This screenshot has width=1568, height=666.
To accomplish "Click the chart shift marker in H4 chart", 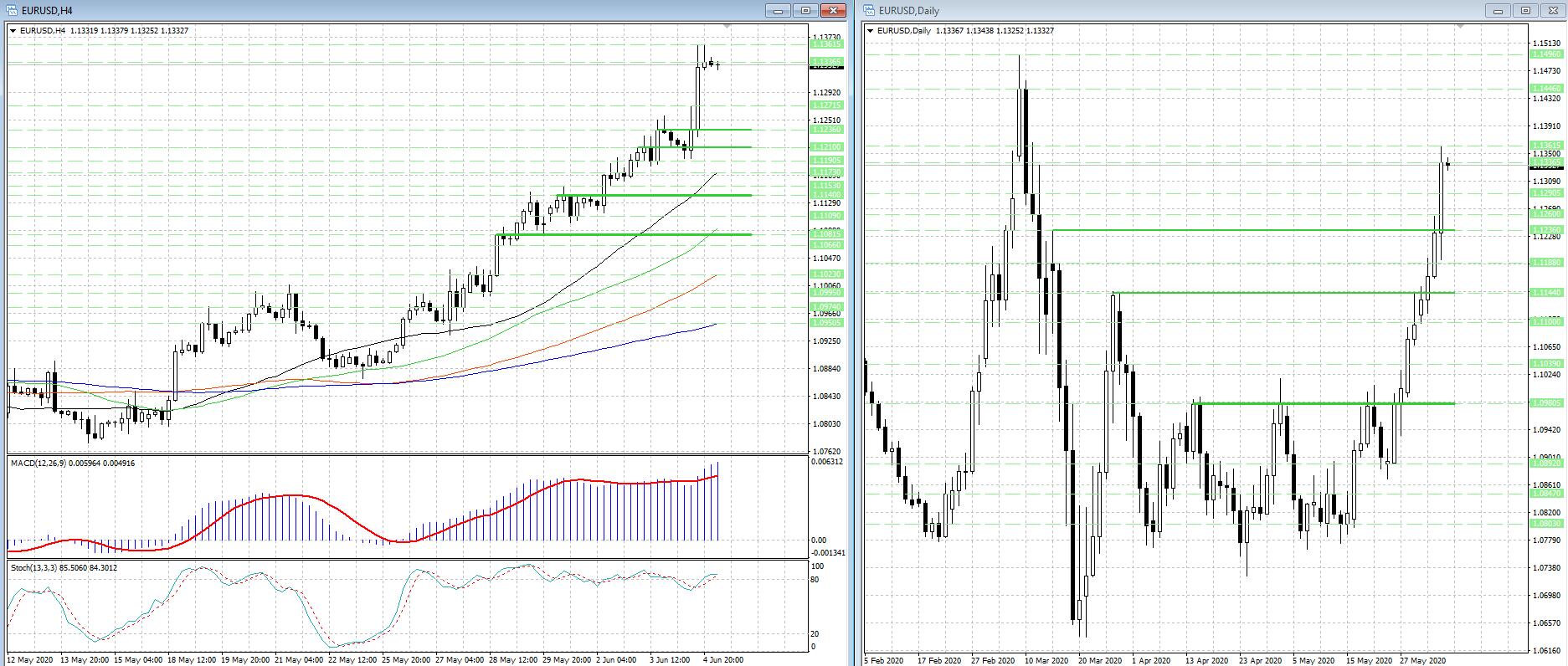I will coord(727,27).
